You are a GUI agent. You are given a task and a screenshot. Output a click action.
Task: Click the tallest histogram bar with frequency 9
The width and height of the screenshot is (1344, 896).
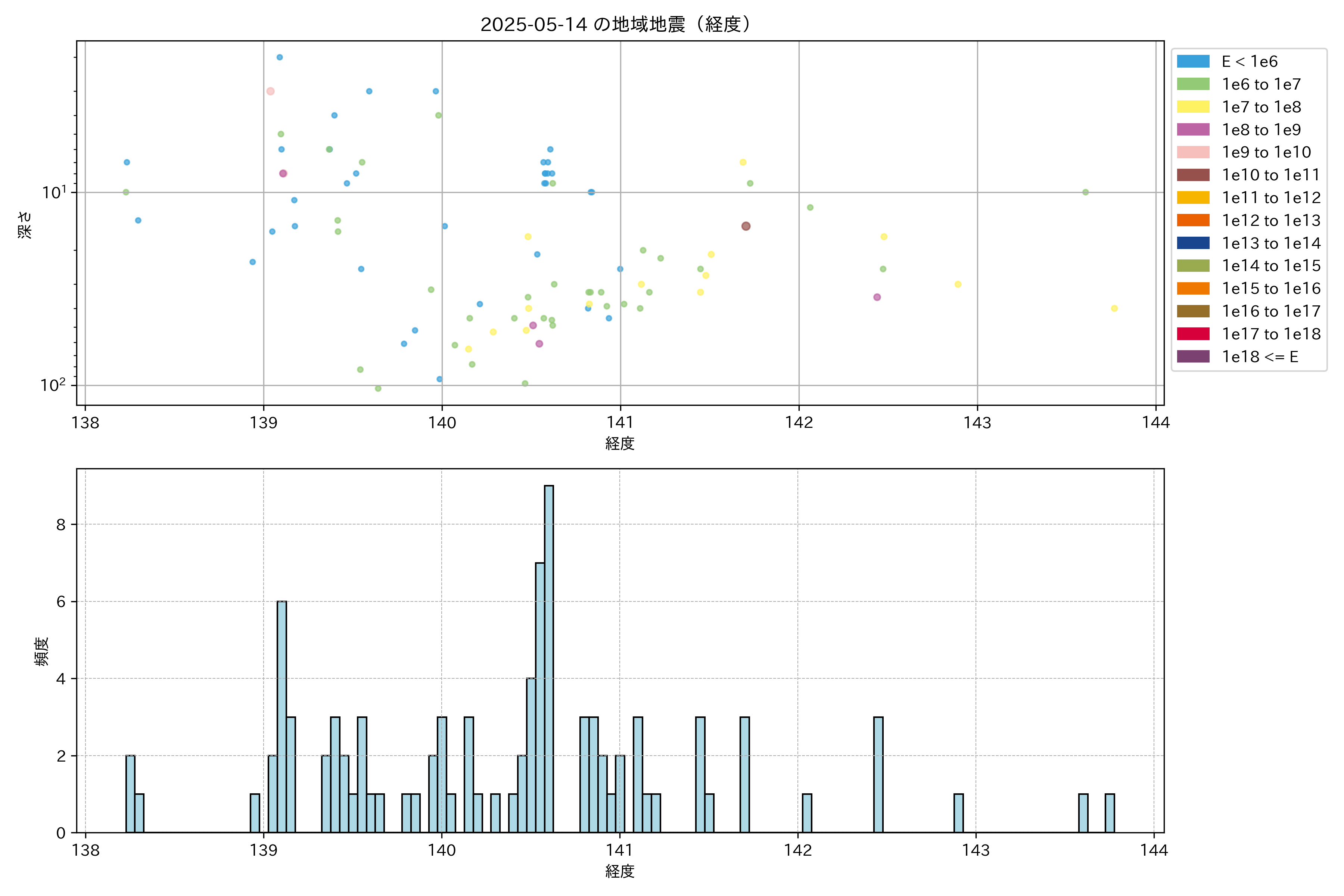point(548,659)
